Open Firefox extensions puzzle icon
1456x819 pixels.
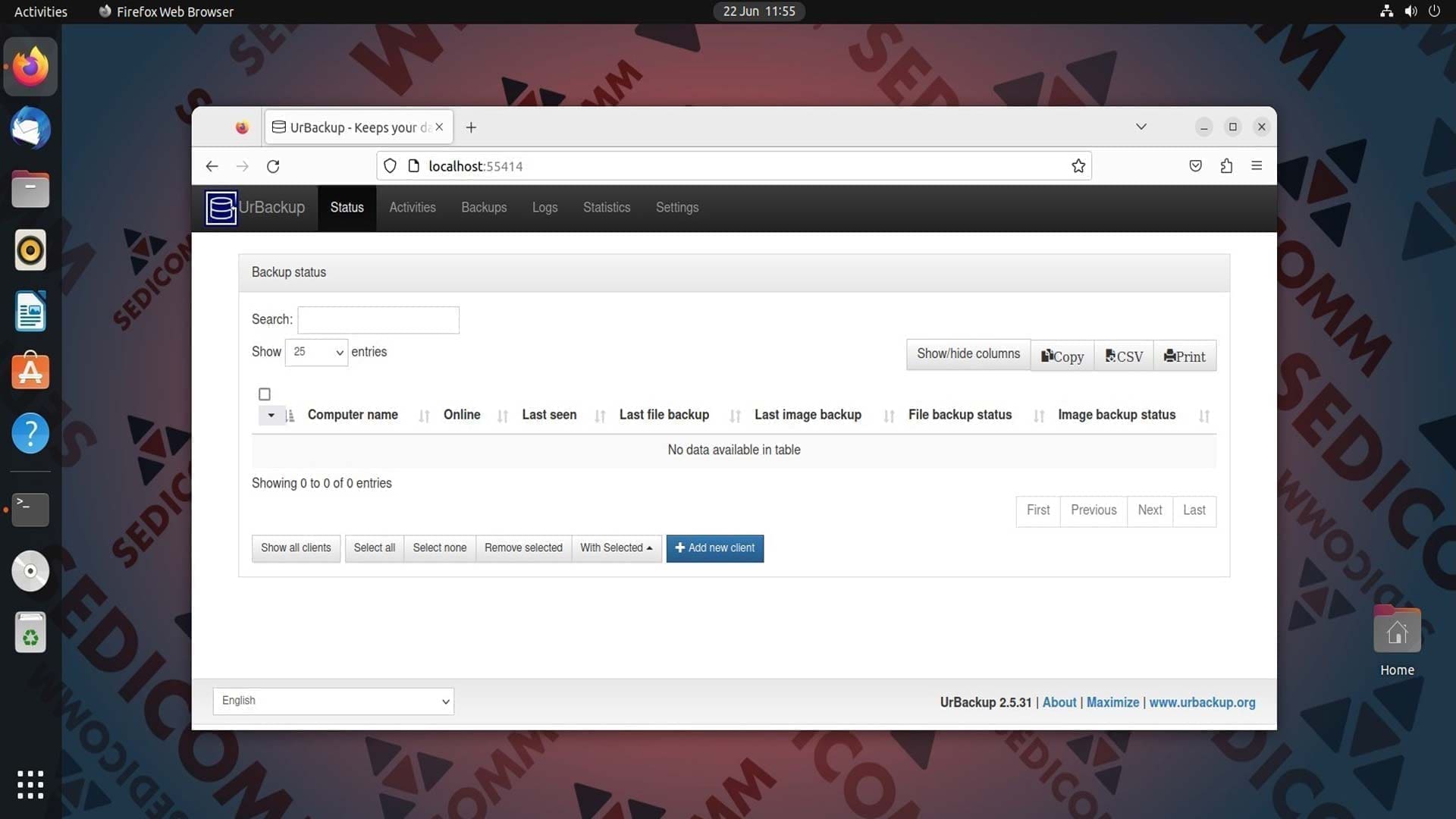(x=1226, y=166)
